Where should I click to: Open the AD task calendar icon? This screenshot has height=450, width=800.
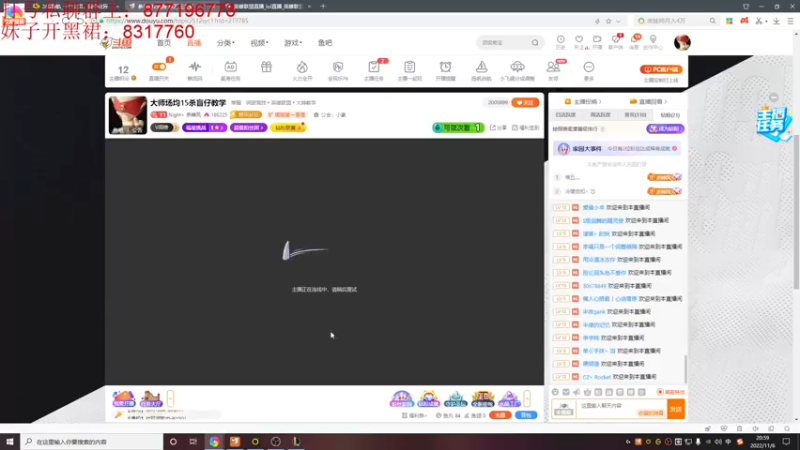pos(231,67)
